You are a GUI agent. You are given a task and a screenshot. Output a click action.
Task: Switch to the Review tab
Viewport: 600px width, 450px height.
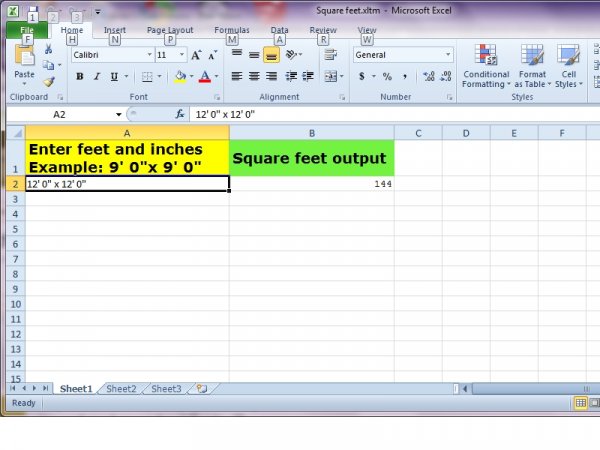(323, 30)
